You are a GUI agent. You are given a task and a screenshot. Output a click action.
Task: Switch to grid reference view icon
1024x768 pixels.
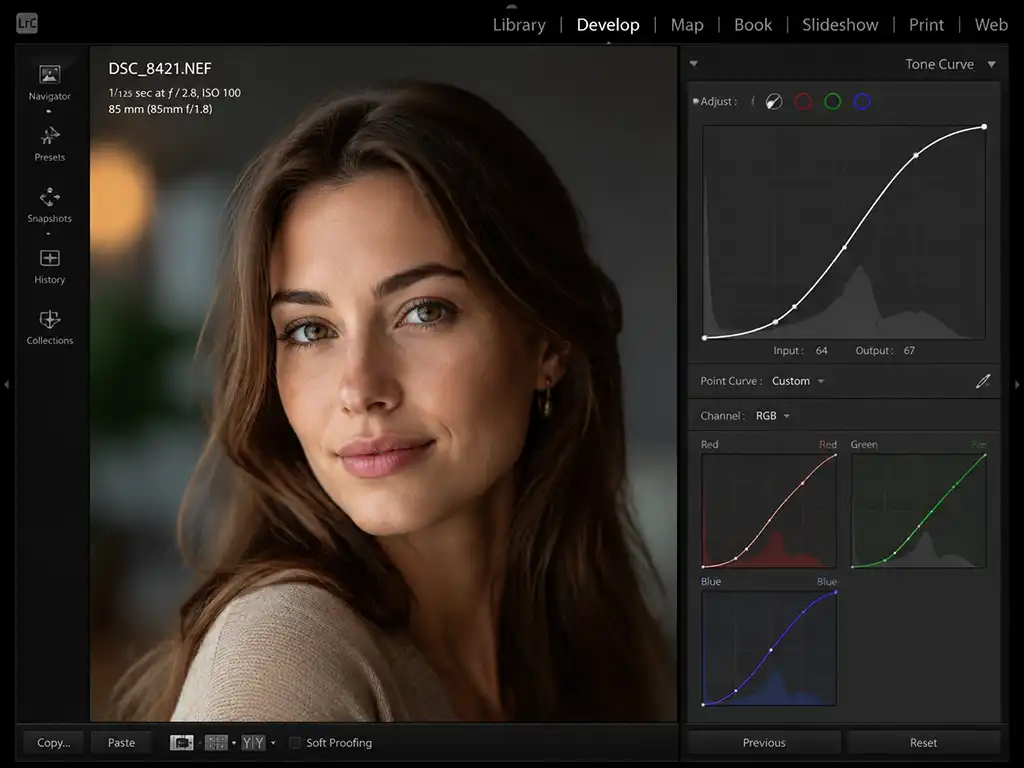[216, 743]
